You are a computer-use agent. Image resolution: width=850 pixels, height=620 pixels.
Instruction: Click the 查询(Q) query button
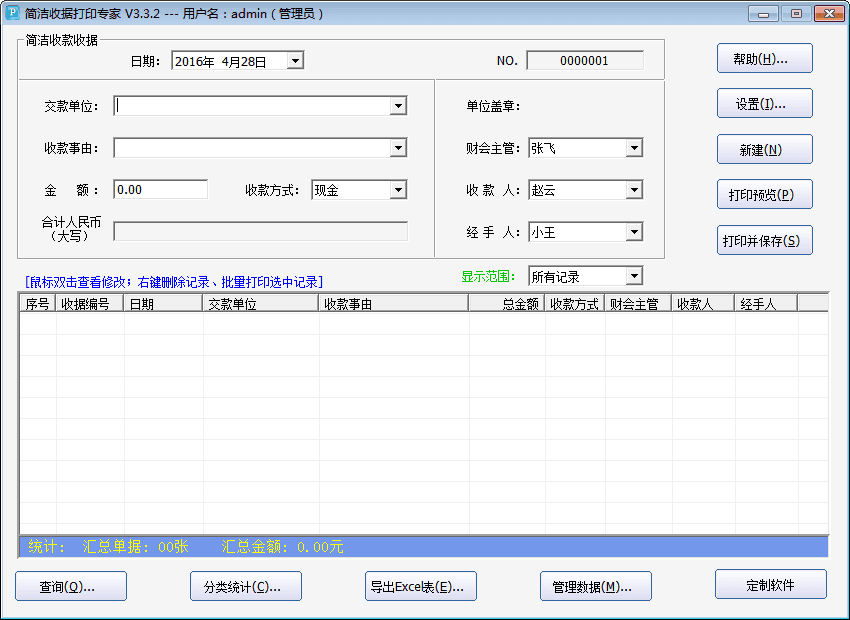[x=71, y=587]
